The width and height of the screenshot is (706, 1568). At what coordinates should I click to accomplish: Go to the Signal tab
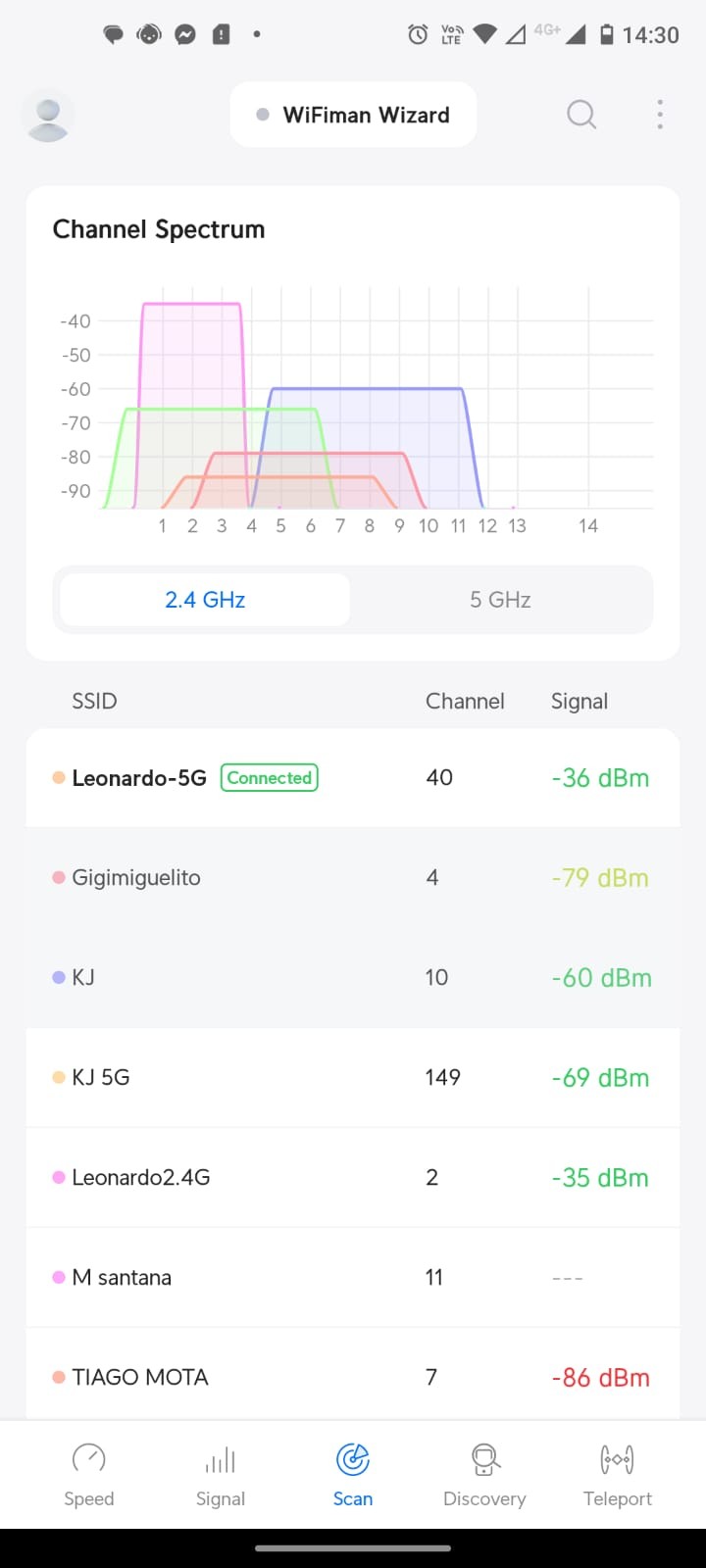pos(221,1475)
